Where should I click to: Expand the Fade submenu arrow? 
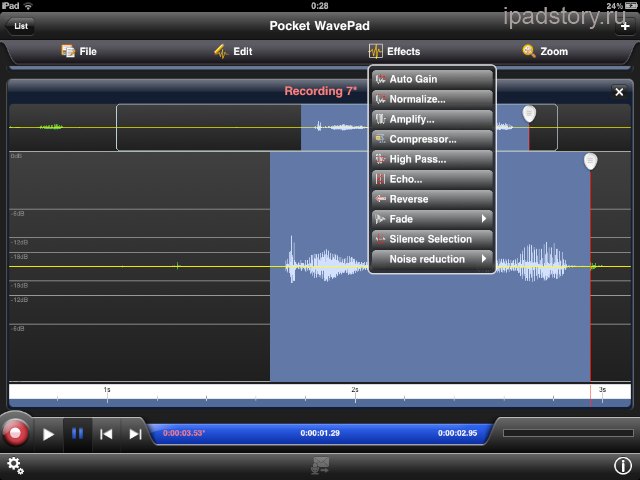pos(484,219)
